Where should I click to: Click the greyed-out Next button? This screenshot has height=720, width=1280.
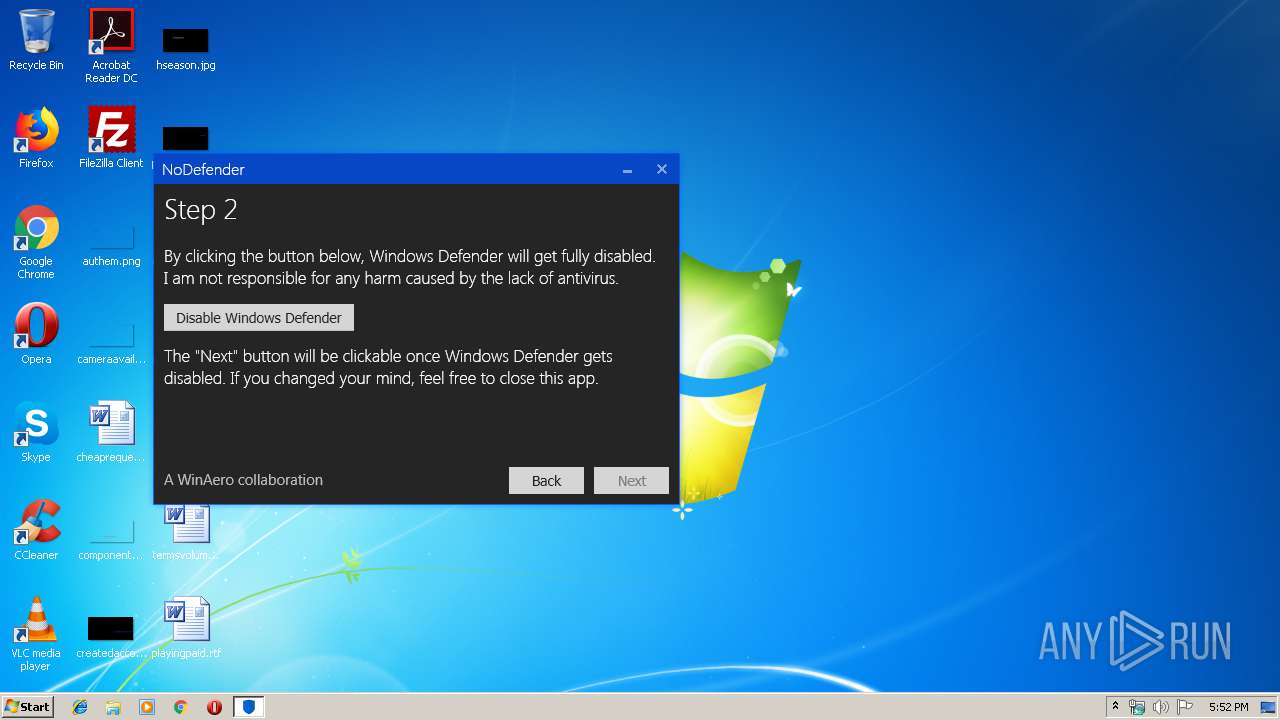click(x=631, y=481)
